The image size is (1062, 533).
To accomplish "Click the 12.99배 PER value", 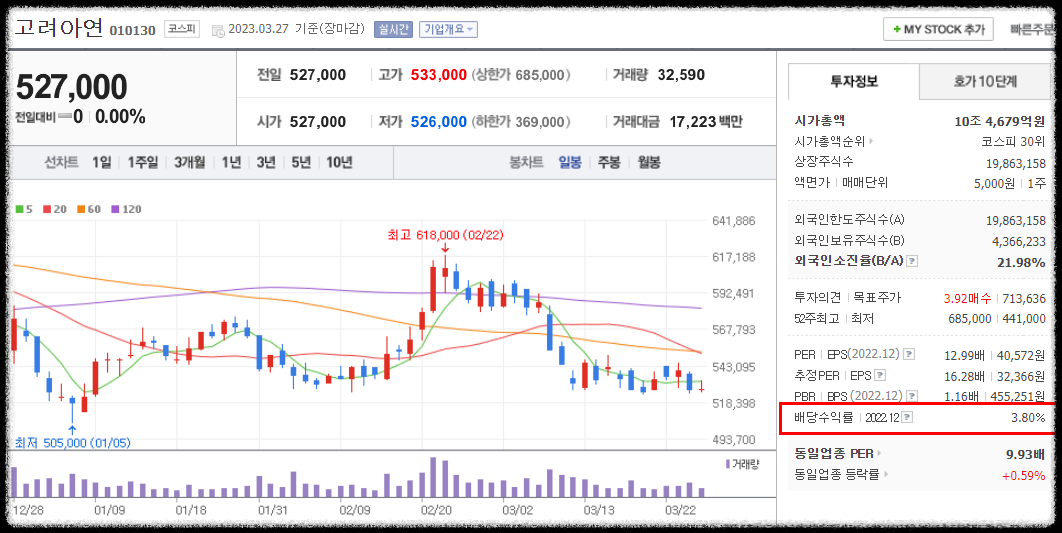I will (x=964, y=355).
